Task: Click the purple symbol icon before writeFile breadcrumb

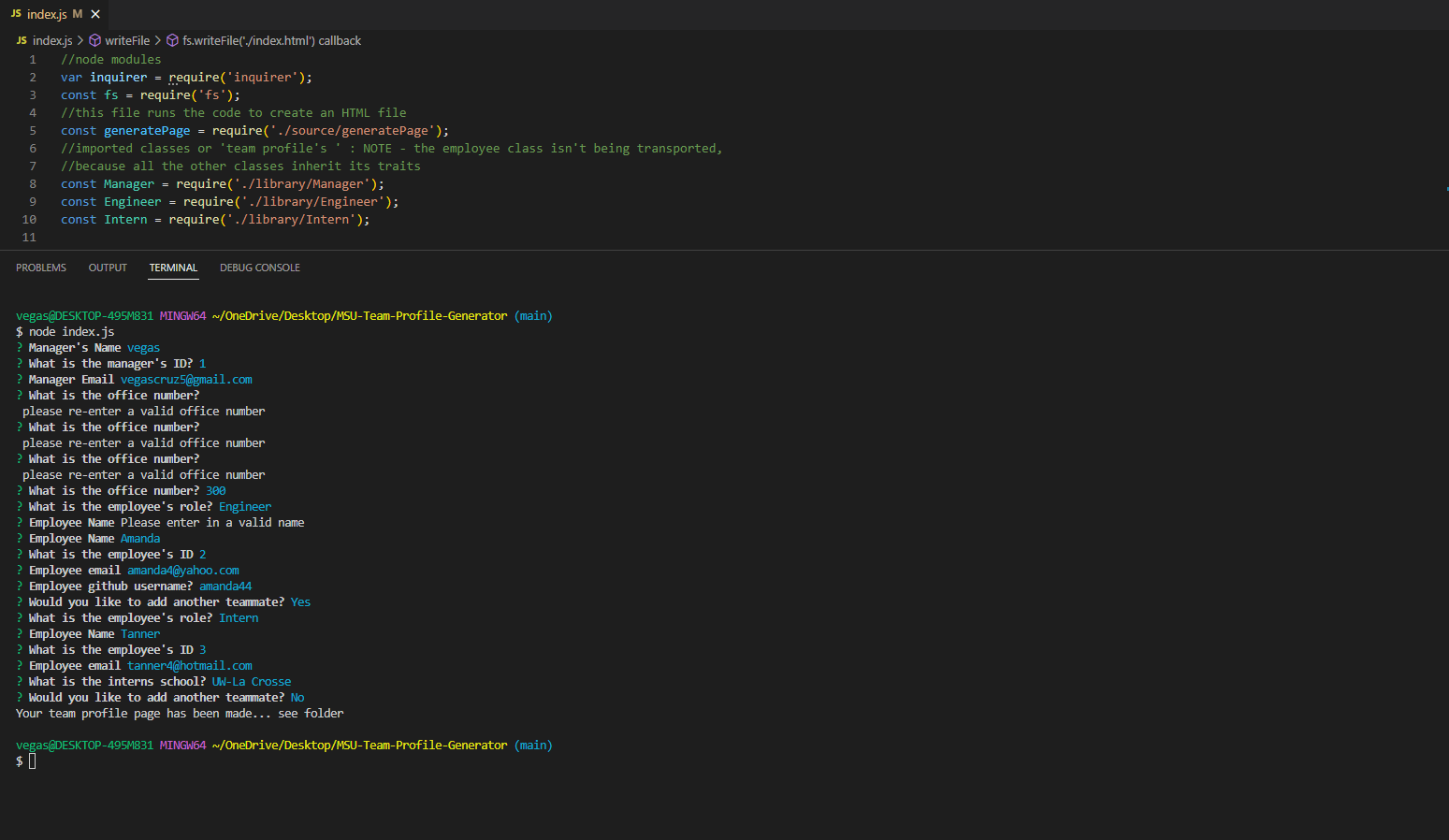Action: pos(94,40)
